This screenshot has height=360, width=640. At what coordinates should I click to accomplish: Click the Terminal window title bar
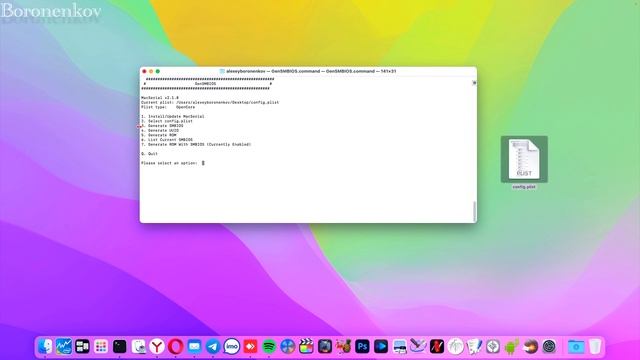click(308, 71)
